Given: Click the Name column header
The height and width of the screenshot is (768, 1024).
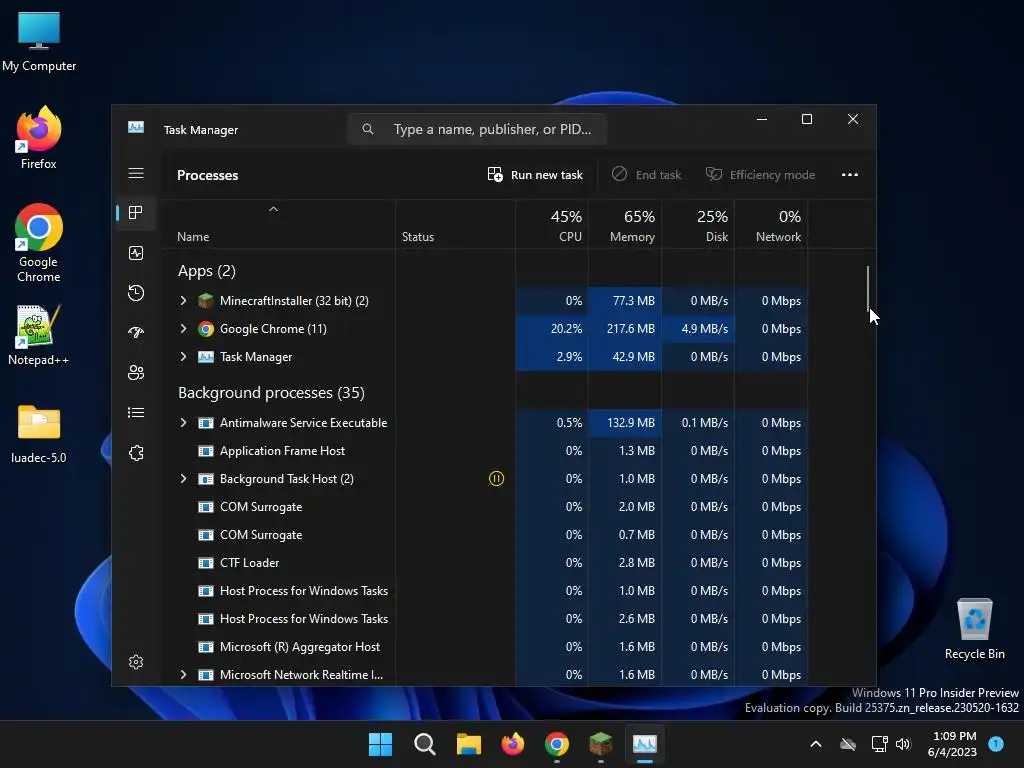Looking at the screenshot, I should (x=278, y=225).
